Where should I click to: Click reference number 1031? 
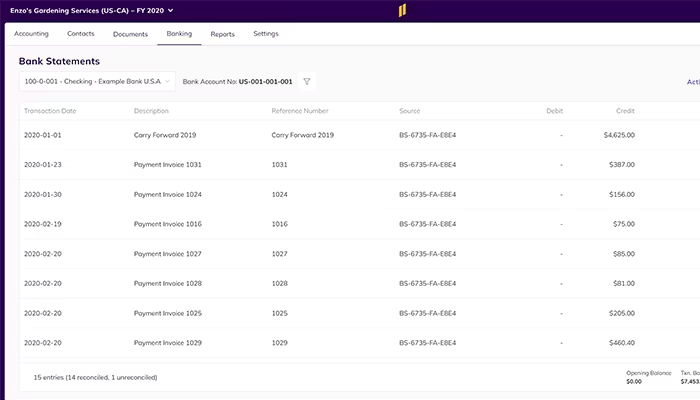pos(279,165)
